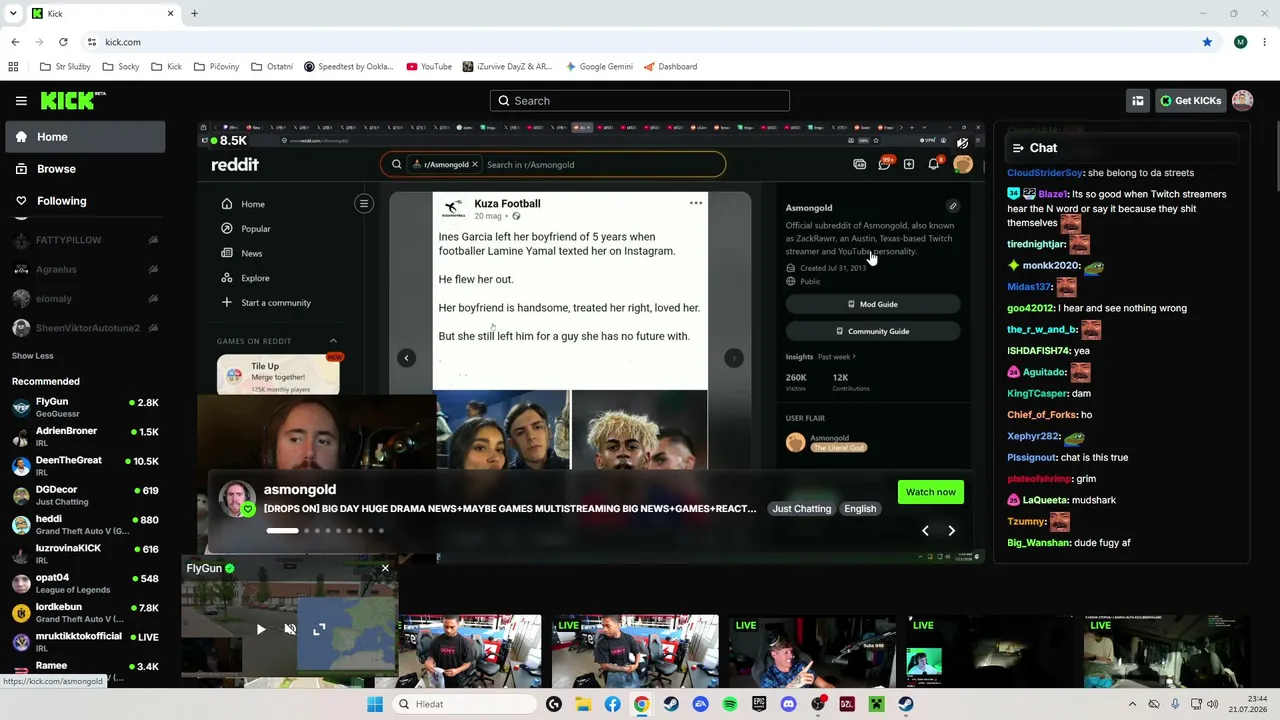Open recommended channel heddi
The height and width of the screenshot is (720, 1280).
click(x=85, y=525)
